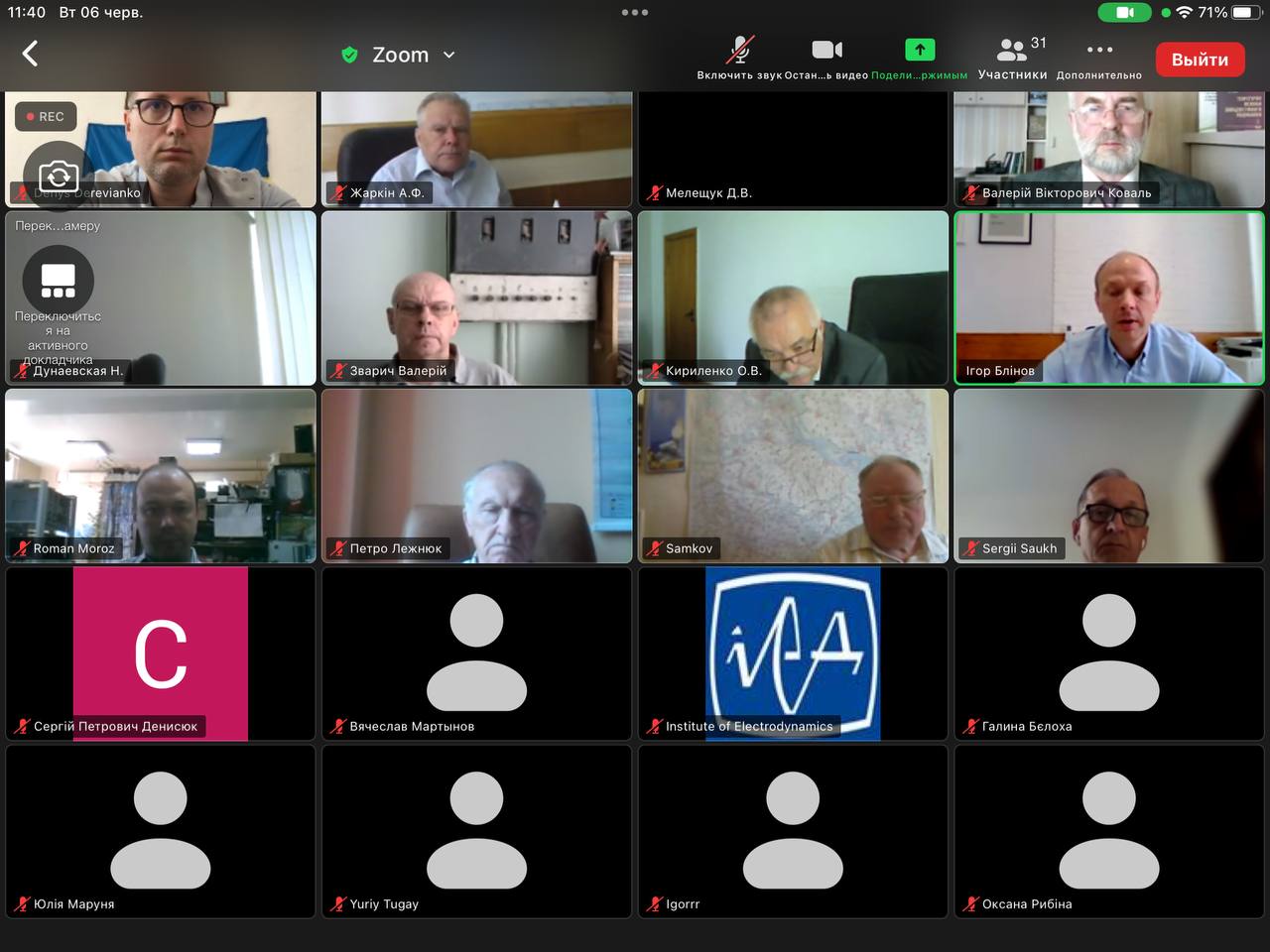Image resolution: width=1270 pixels, height=952 pixels.
Task: Tap the 31 participants count
Action: point(1039,43)
